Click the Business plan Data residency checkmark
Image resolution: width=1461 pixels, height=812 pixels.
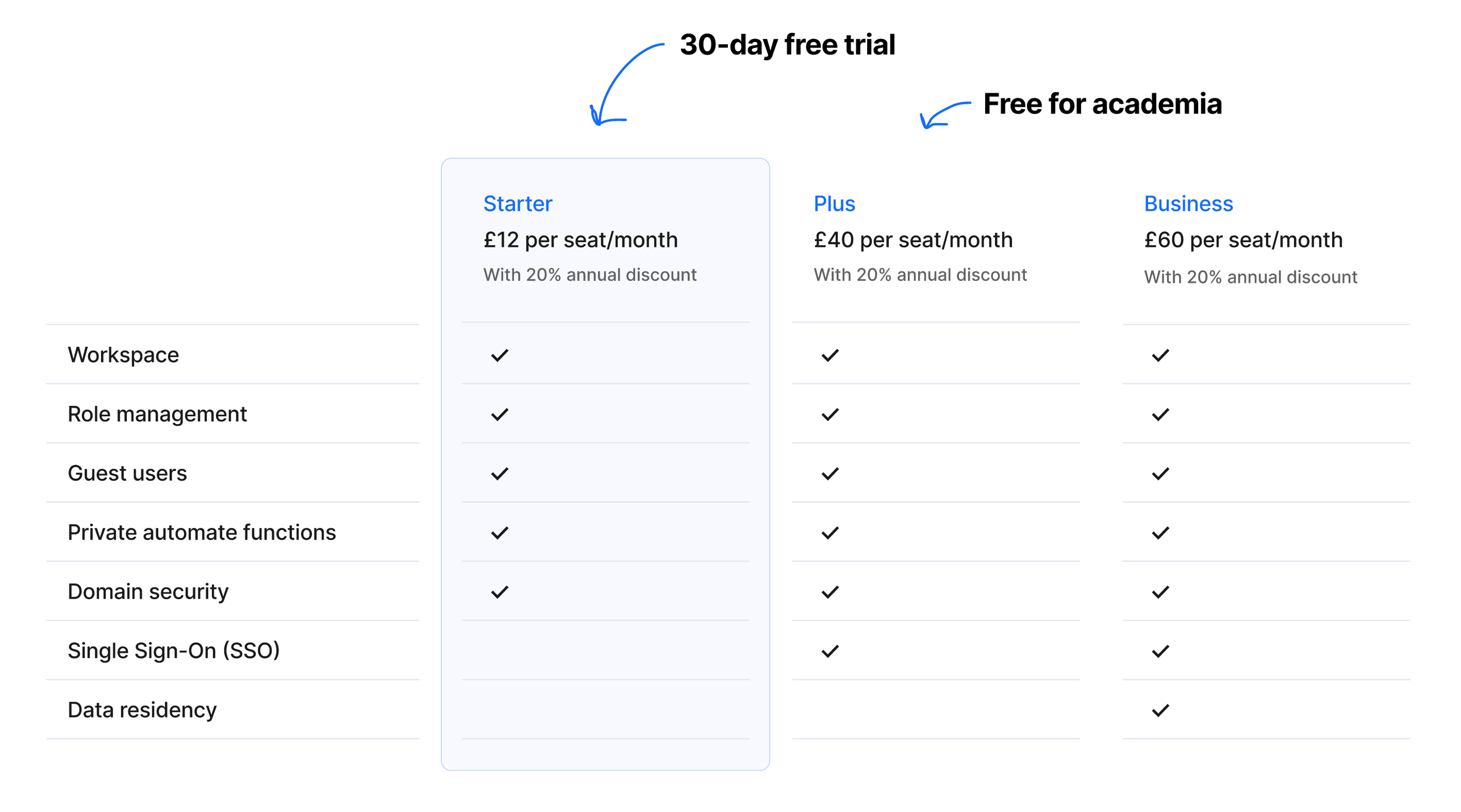(x=1160, y=710)
